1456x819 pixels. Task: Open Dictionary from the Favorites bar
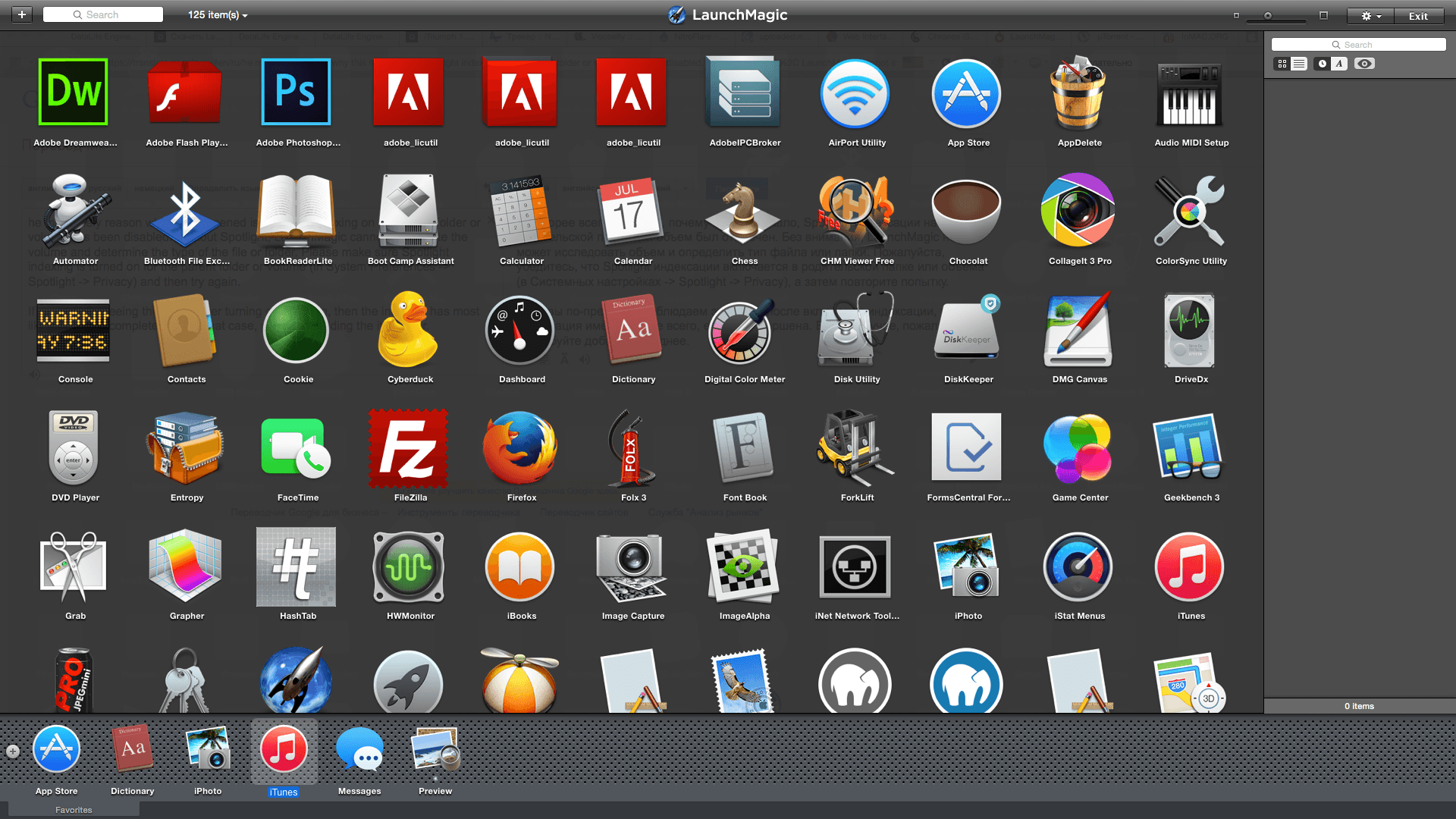coord(132,750)
